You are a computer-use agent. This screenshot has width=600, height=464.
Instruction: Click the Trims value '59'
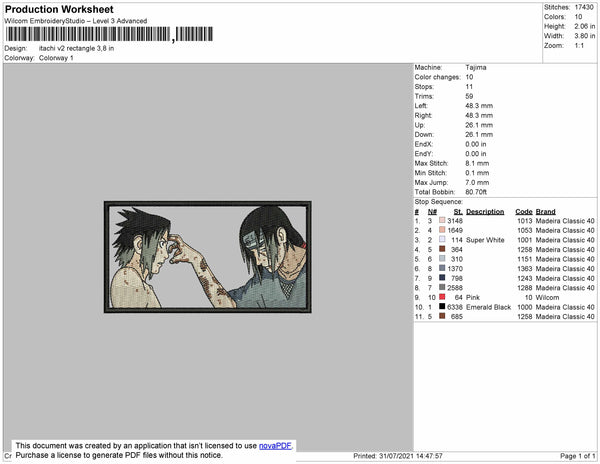[469, 96]
